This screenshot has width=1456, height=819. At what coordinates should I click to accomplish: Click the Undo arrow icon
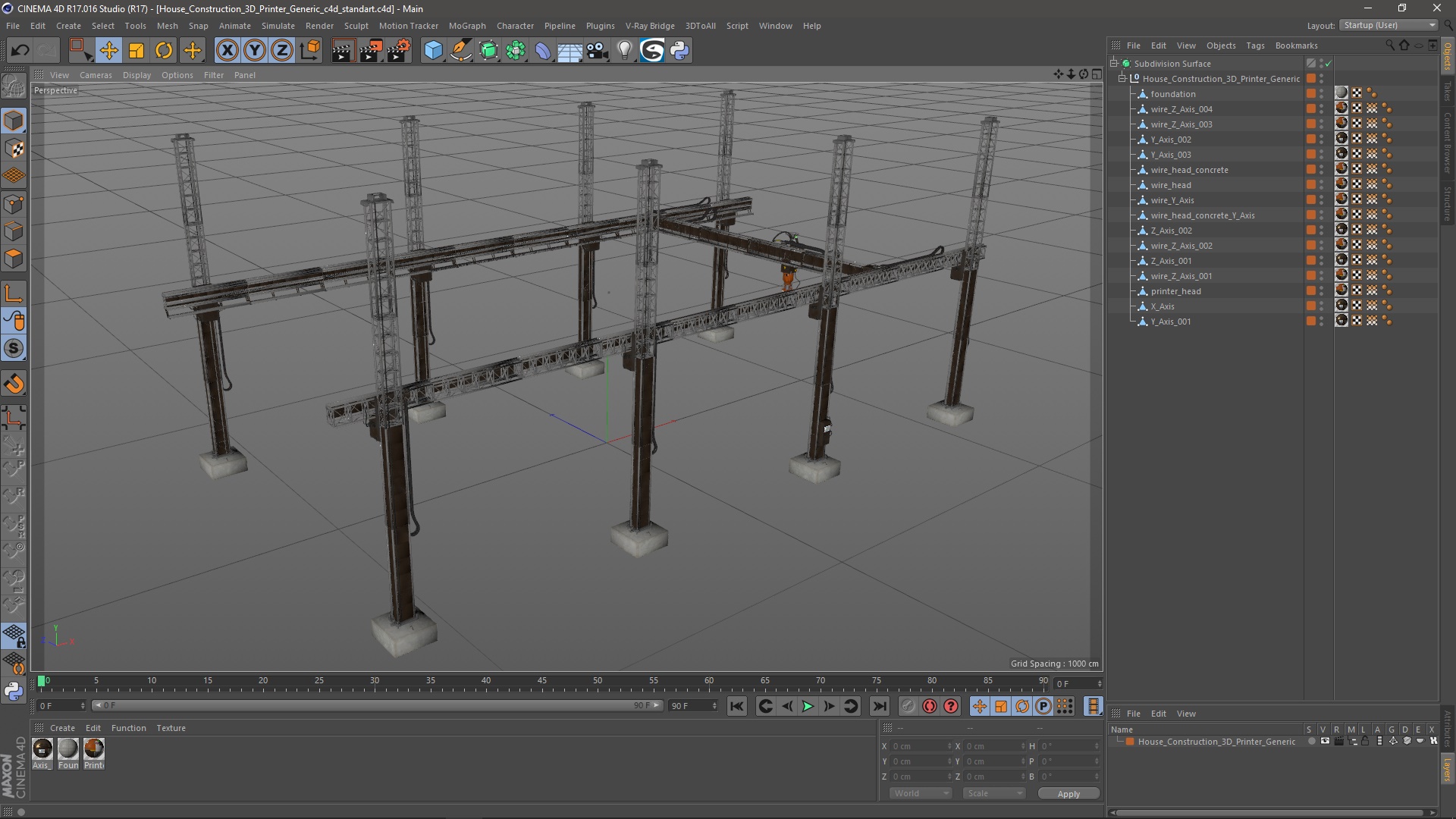coord(20,51)
